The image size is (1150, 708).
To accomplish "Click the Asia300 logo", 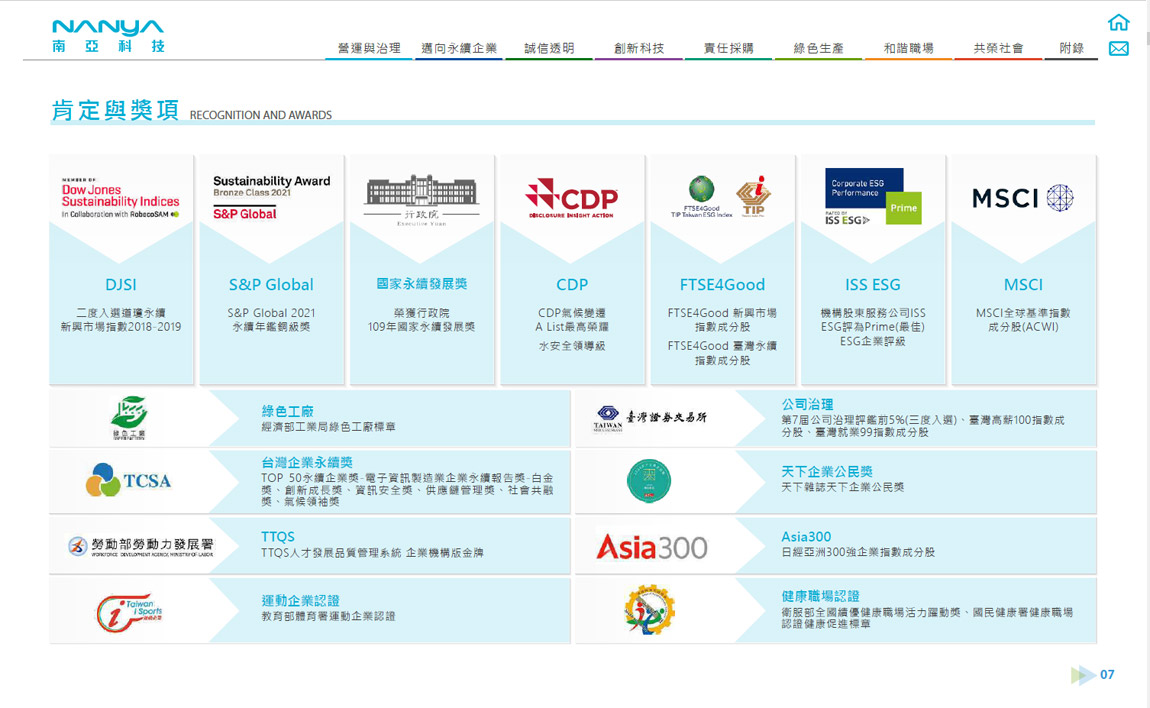I will click(x=651, y=547).
